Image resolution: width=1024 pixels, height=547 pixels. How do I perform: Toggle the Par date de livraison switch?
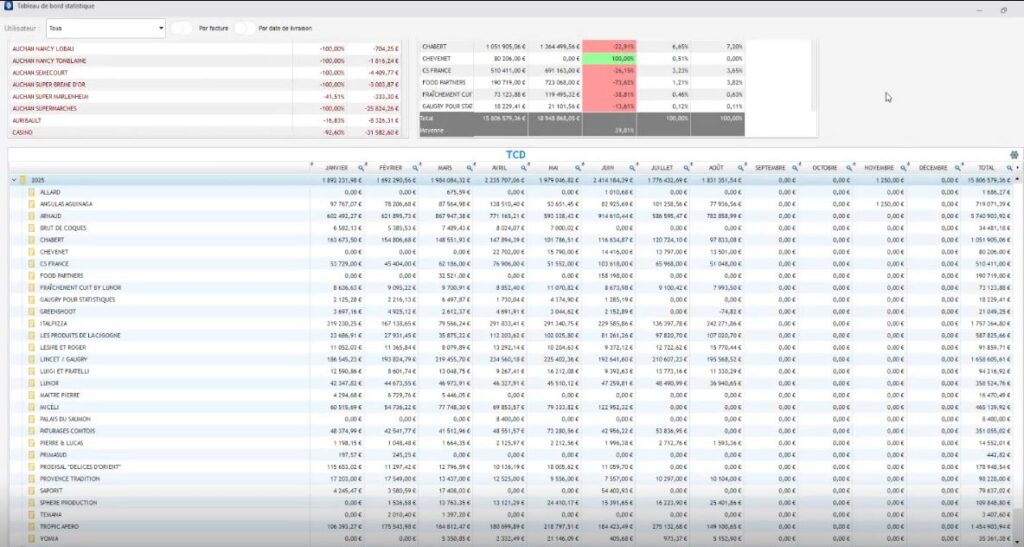[x=245, y=28]
